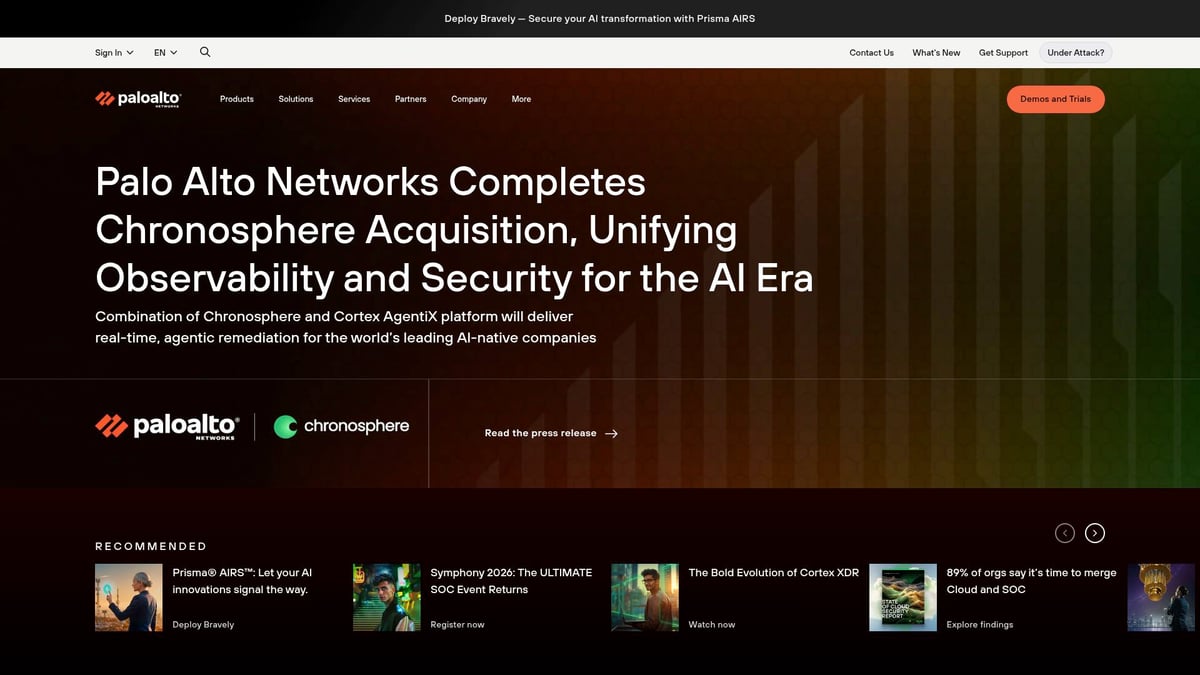This screenshot has height=675, width=1200.
Task: Open the Prisma AIRS thumbnail image
Action: tap(128, 597)
